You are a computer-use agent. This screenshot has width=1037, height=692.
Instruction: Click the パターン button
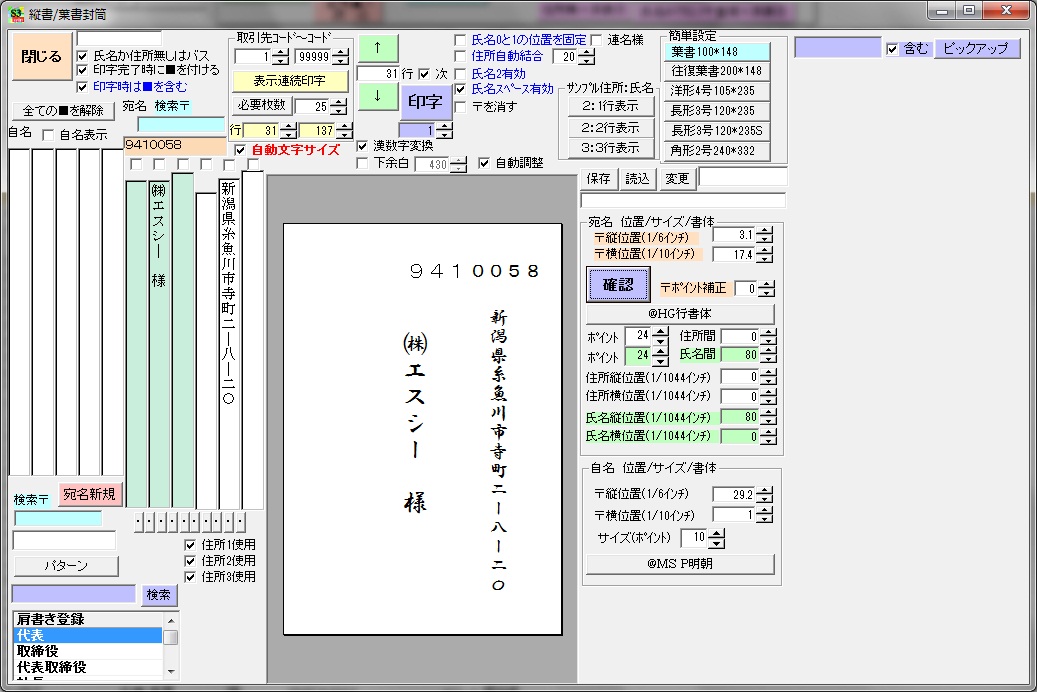click(66, 566)
